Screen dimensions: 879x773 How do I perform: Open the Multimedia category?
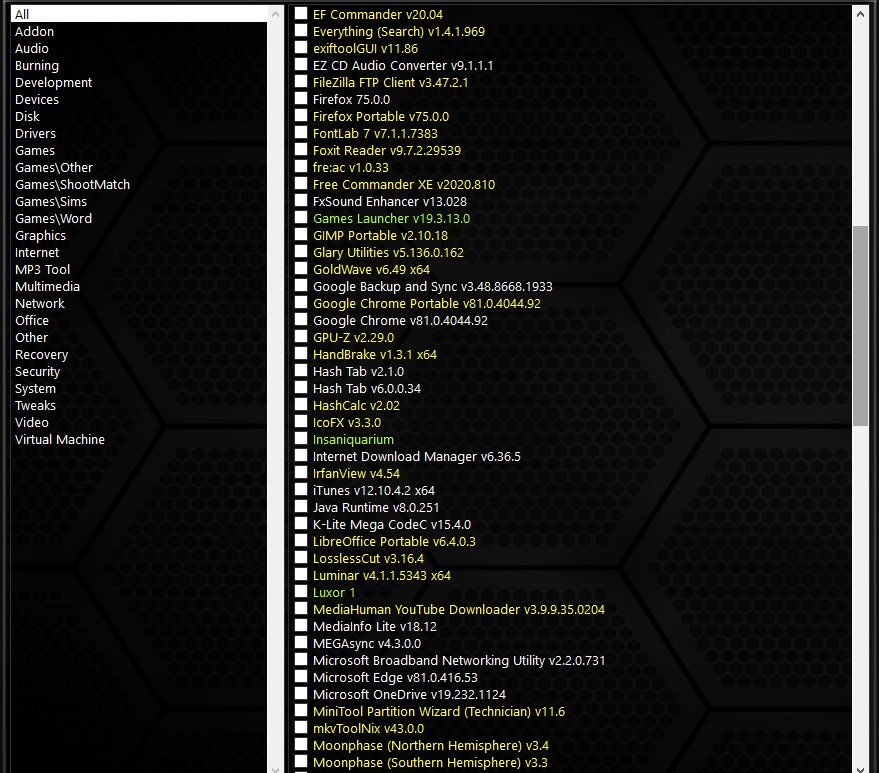(47, 286)
